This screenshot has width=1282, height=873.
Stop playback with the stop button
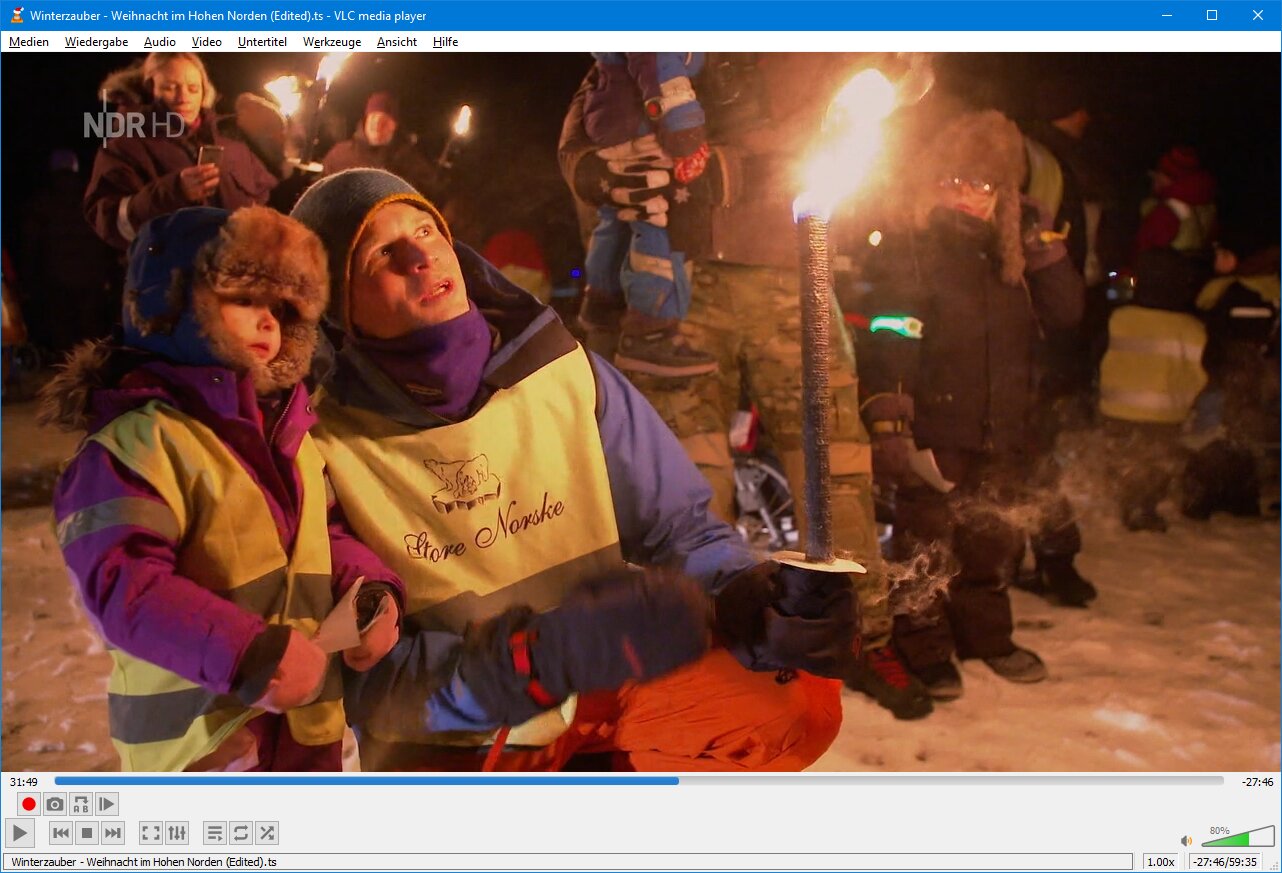(x=87, y=833)
